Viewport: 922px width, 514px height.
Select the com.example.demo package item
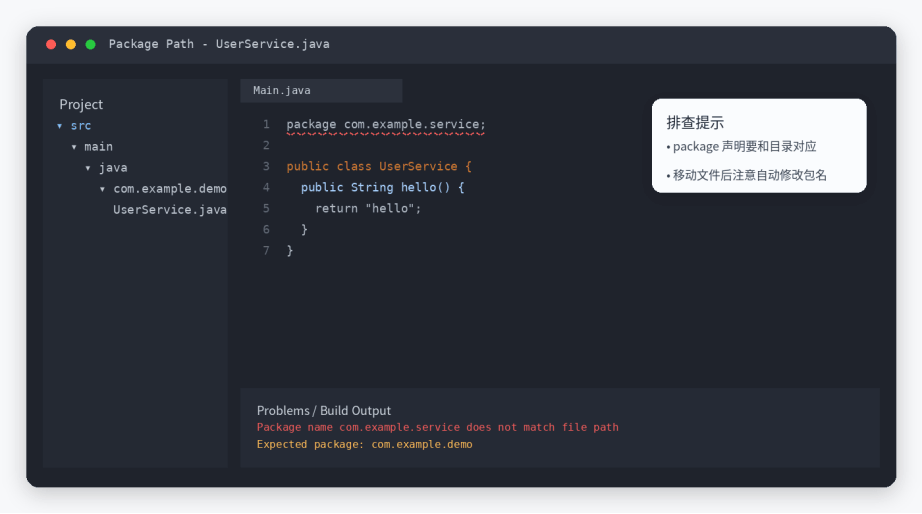[169, 189]
